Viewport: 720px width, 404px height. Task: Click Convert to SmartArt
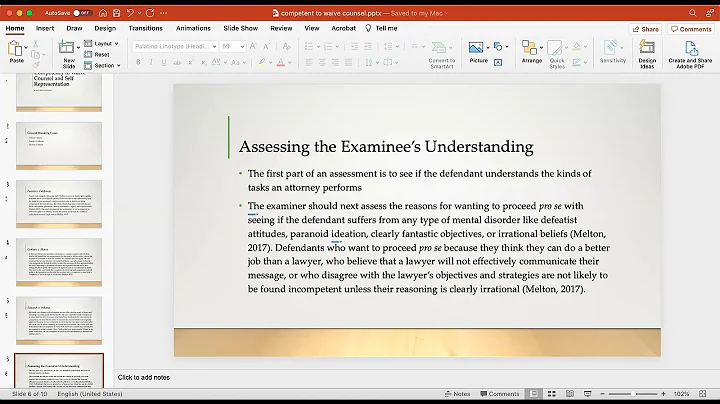click(441, 55)
